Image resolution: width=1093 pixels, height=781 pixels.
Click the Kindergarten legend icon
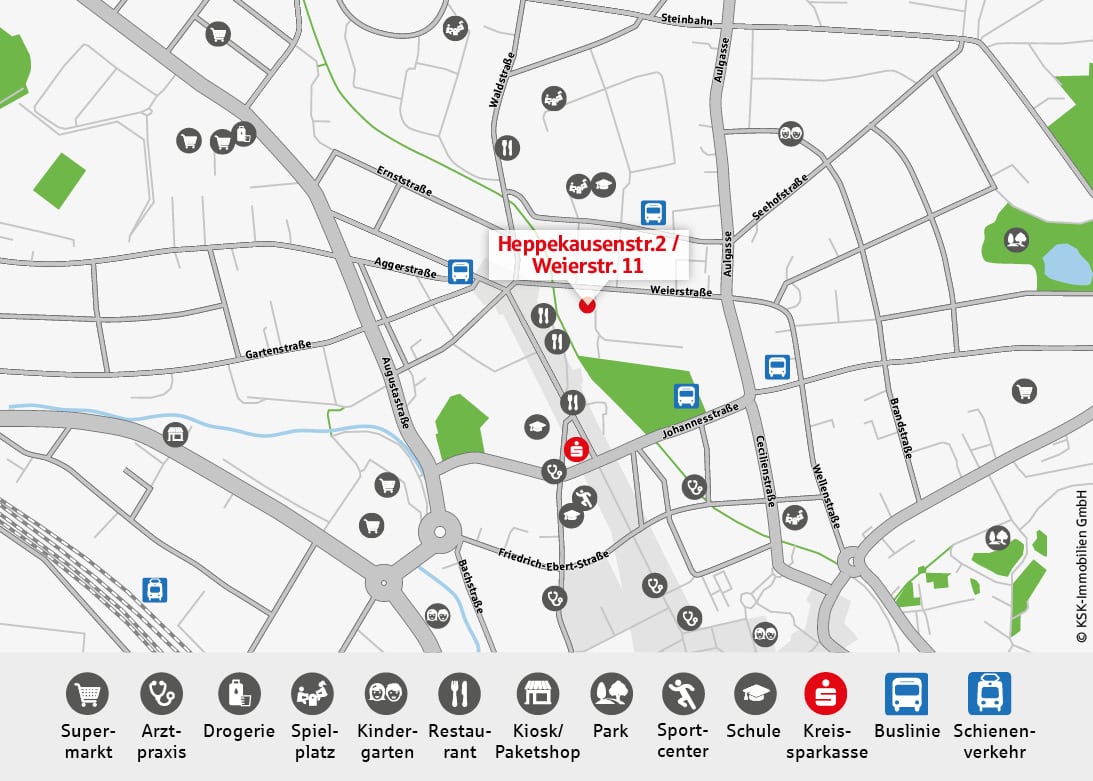[386, 694]
